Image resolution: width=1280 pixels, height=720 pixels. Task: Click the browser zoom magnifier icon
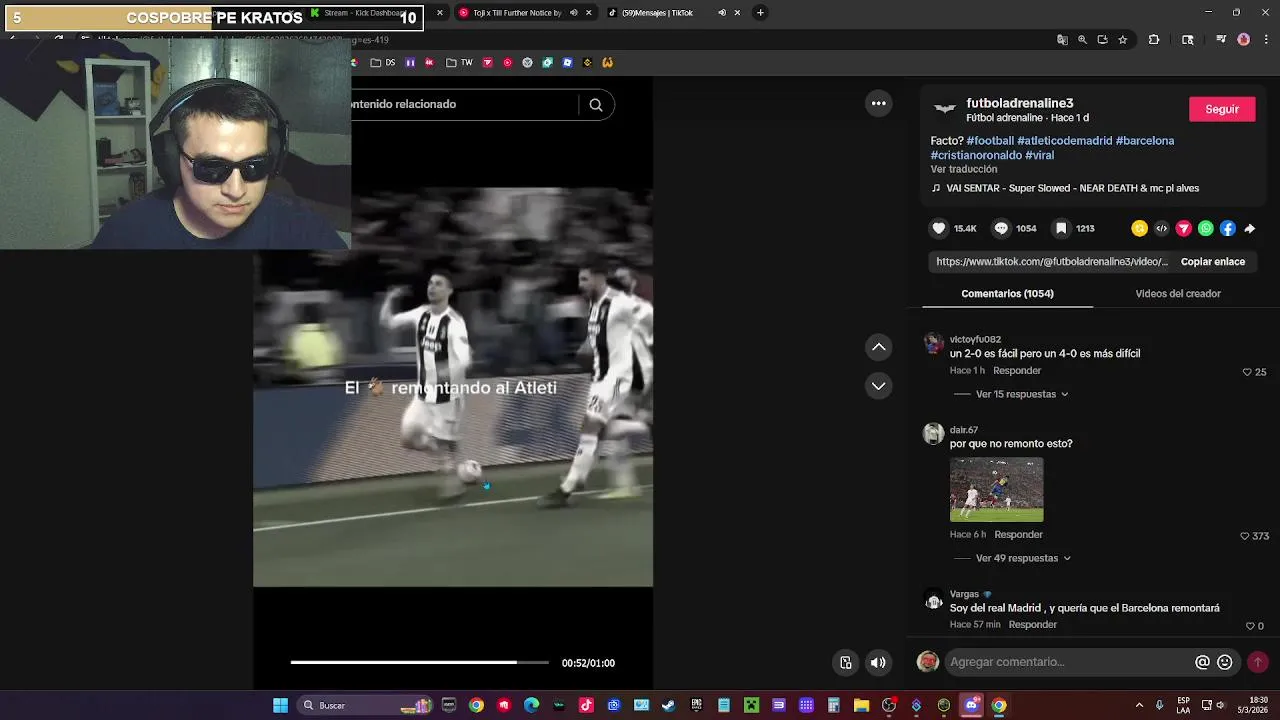pos(1082,40)
